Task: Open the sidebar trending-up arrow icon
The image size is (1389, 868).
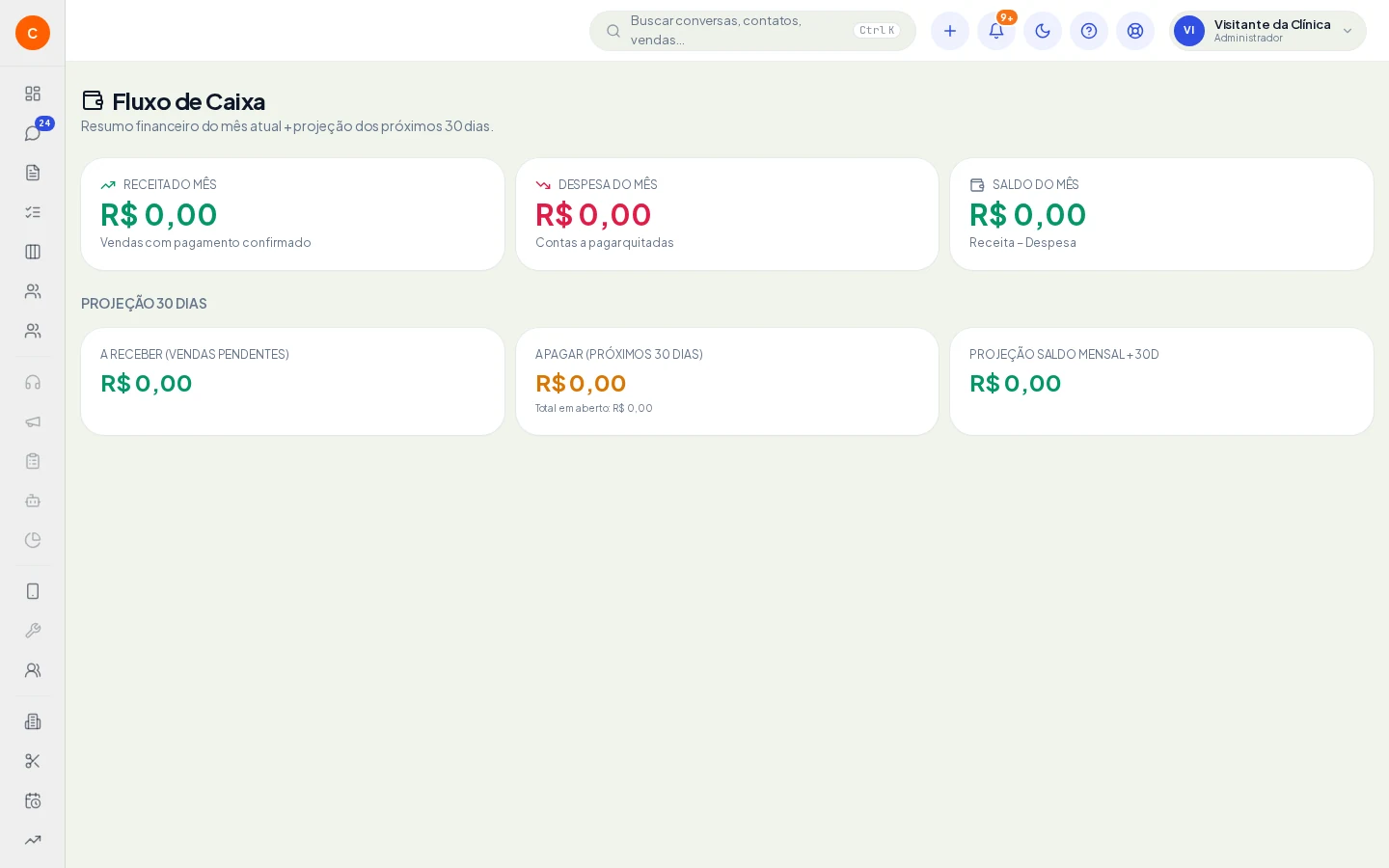Action: coord(33,840)
